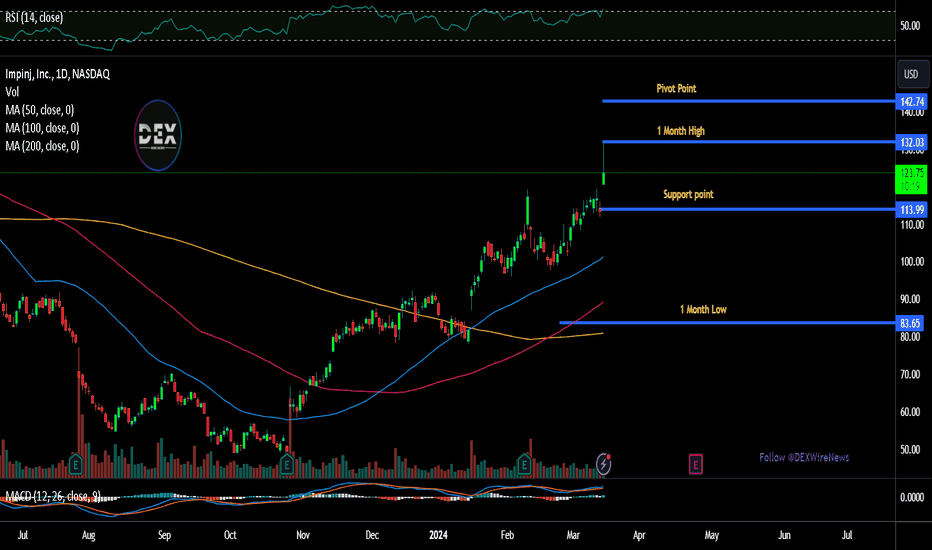Select the MA (200, close, 0) indicator label
The width and height of the screenshot is (932, 550).
(42, 146)
